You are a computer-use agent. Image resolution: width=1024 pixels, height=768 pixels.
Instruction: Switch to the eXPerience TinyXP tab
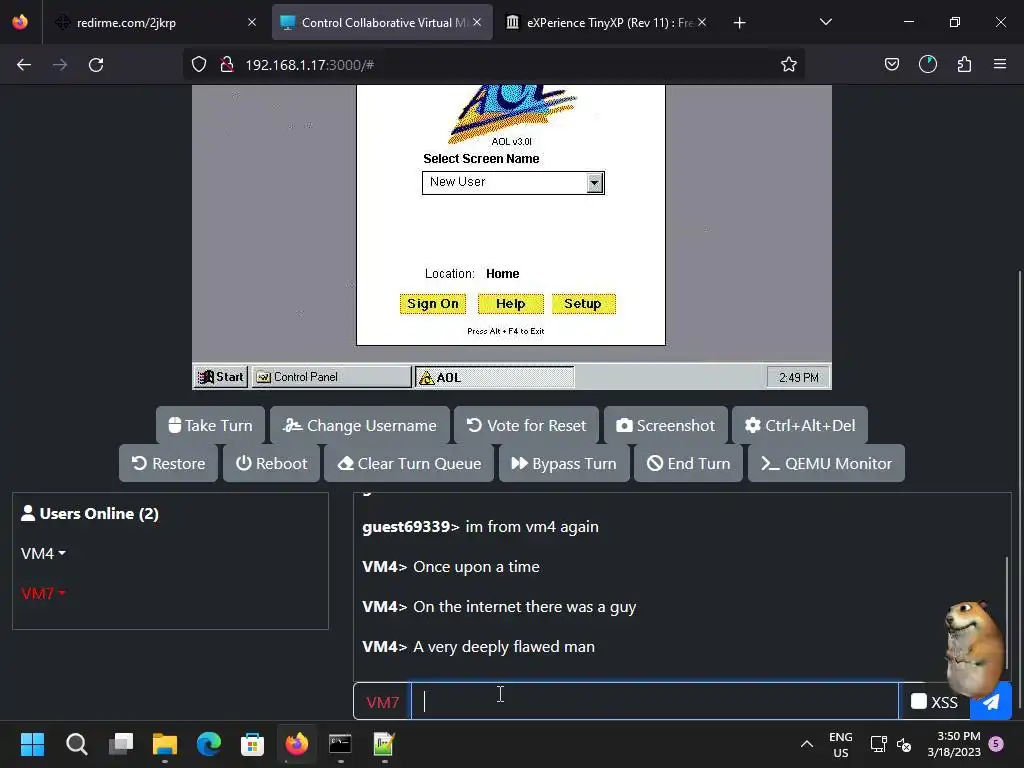pos(607,22)
